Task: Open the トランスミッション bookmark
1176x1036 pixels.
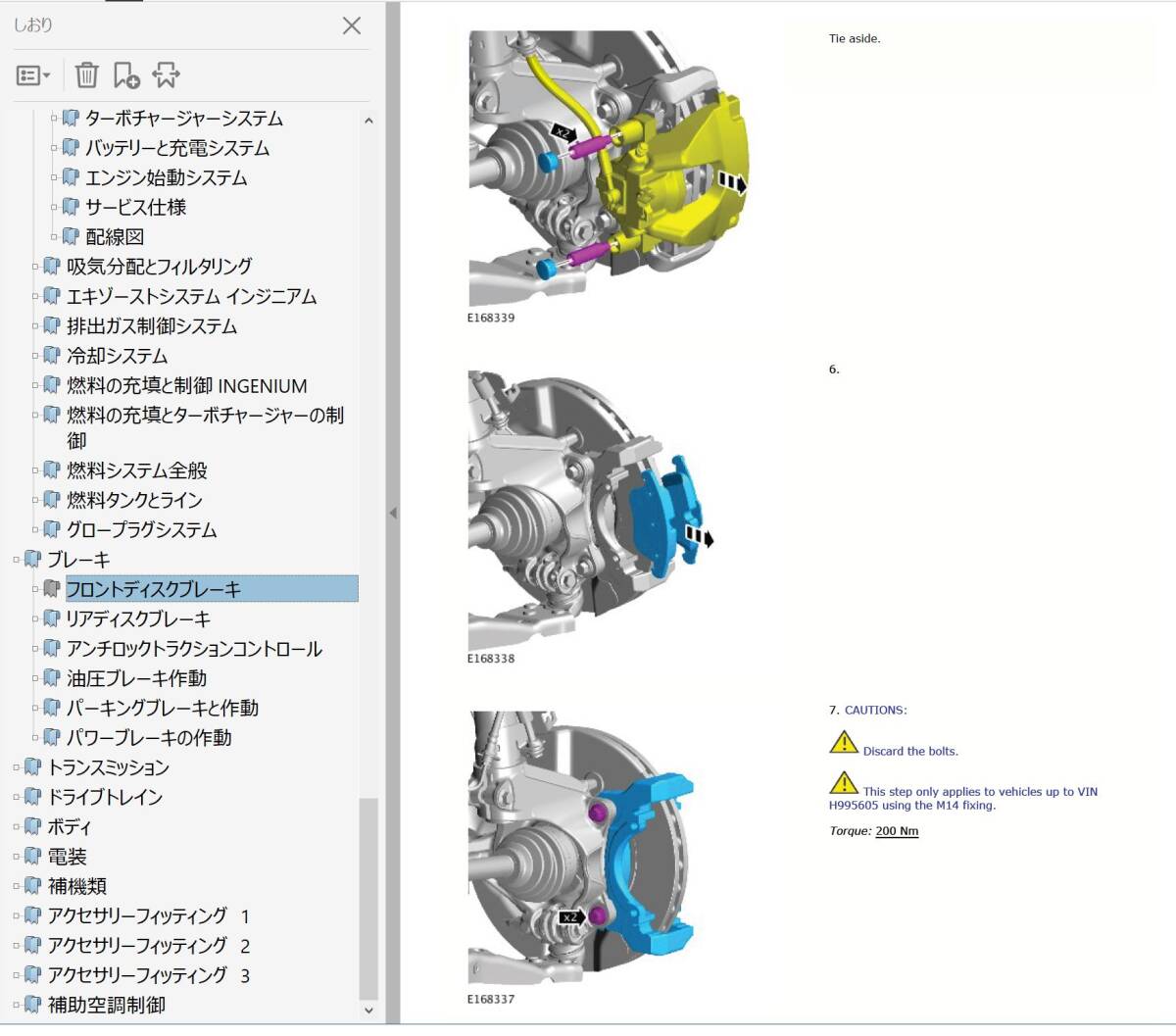Action: 108,767
